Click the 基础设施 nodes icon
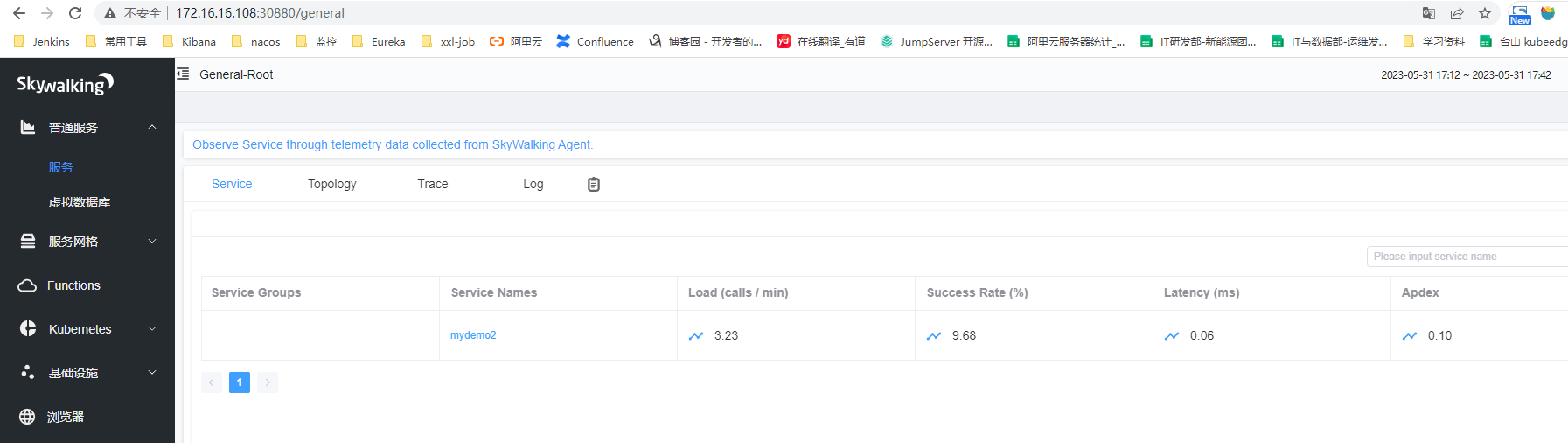The height and width of the screenshot is (443, 1568). 28,373
